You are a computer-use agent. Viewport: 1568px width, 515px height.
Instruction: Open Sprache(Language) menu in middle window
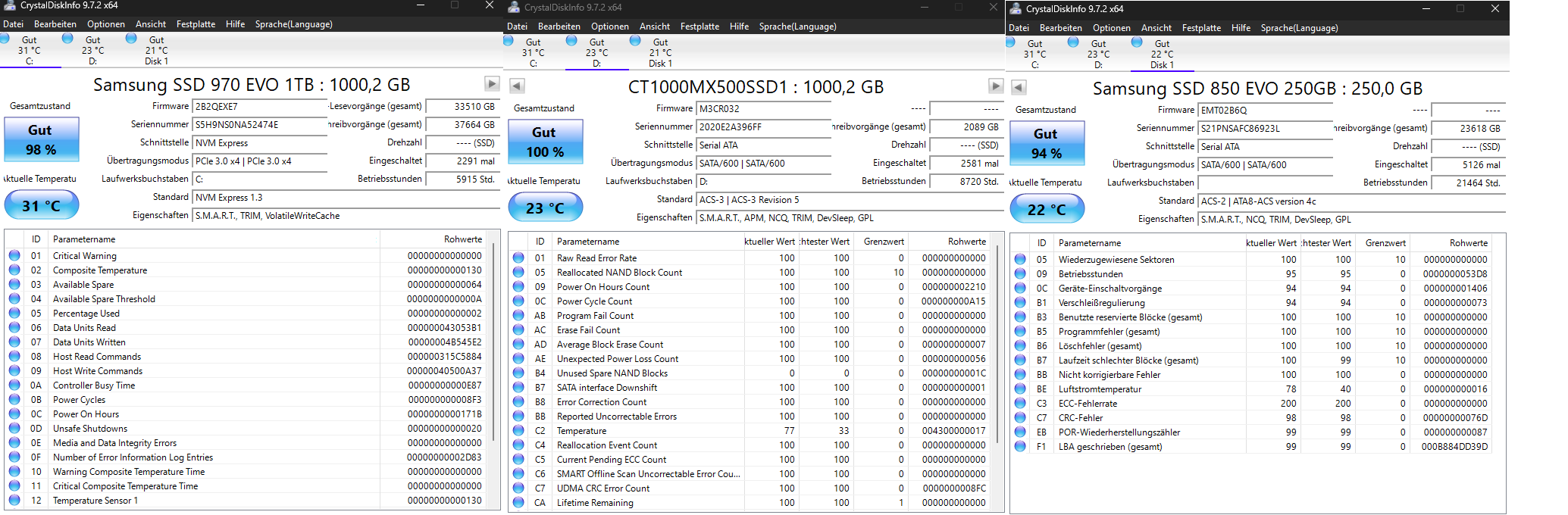[x=797, y=27]
